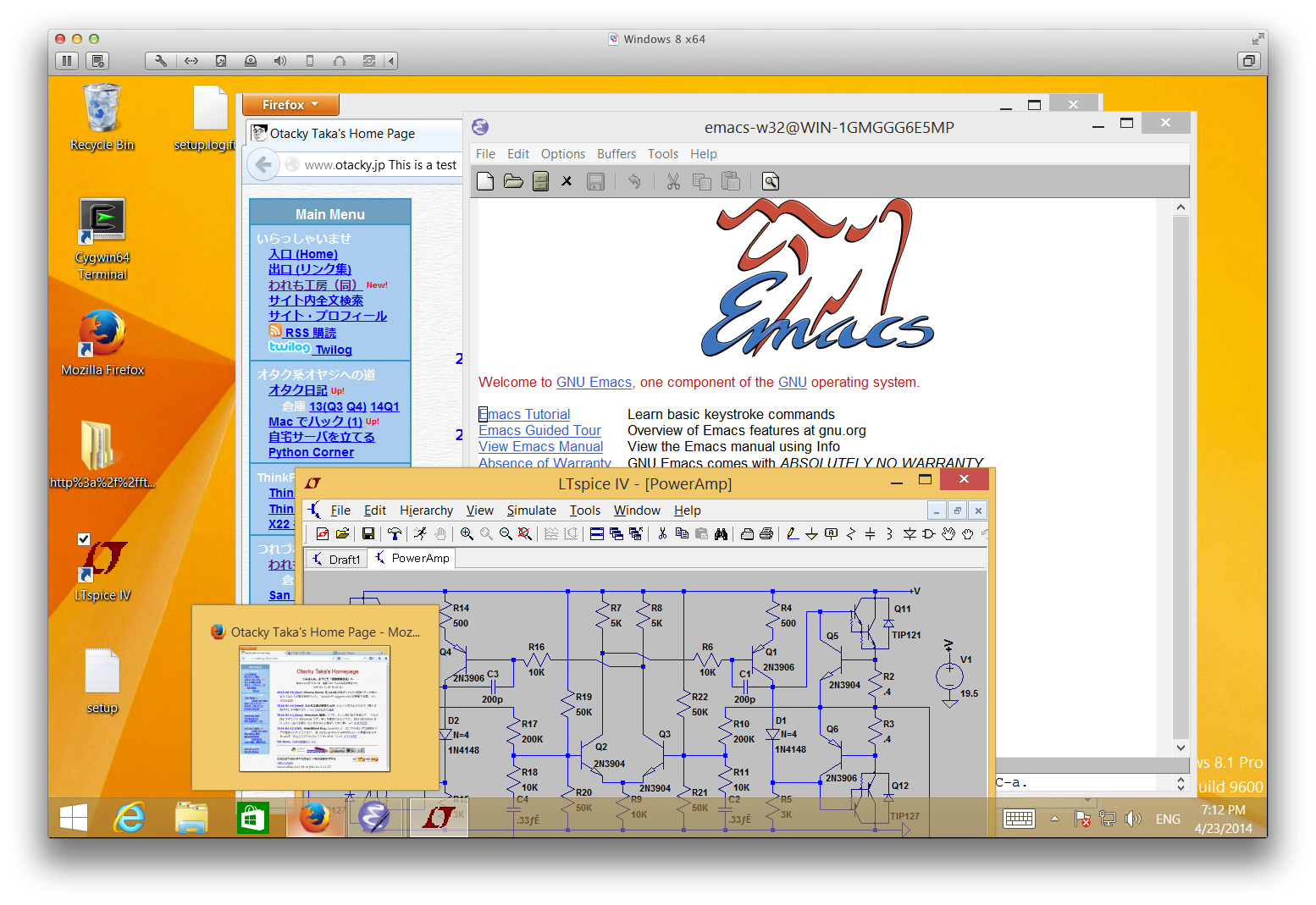Select the LTspice capacitor tool
Image resolution: width=1316 pixels, height=905 pixels.
click(870, 533)
